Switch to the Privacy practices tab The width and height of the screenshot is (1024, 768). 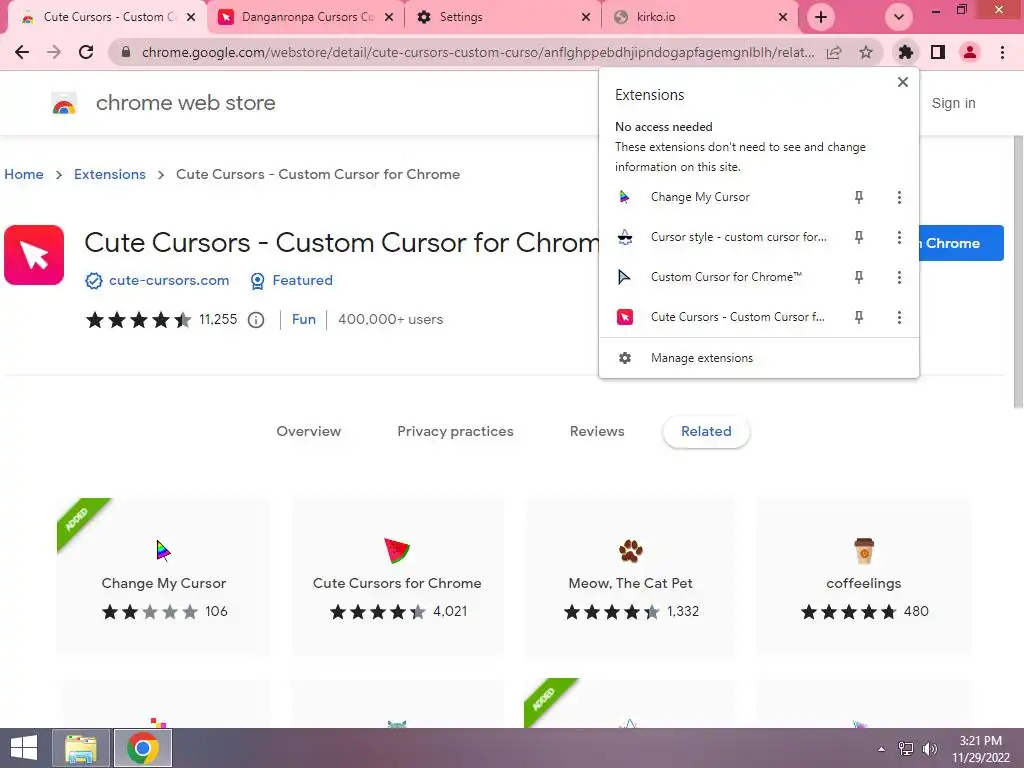(x=455, y=432)
